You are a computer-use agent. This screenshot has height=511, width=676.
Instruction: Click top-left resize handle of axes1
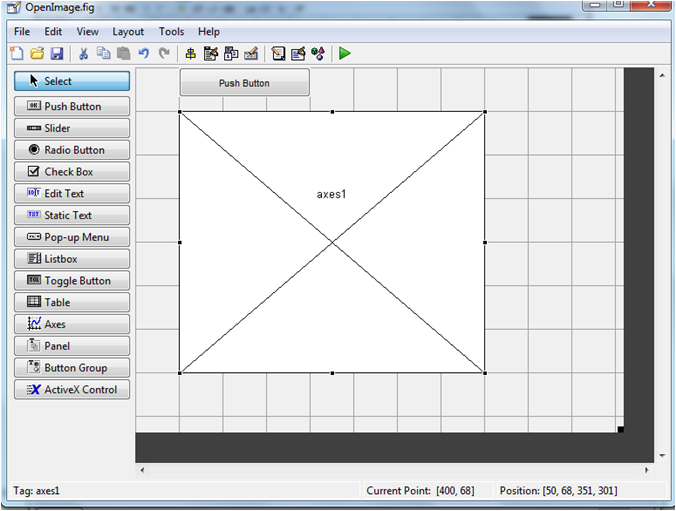pyautogui.click(x=180, y=112)
